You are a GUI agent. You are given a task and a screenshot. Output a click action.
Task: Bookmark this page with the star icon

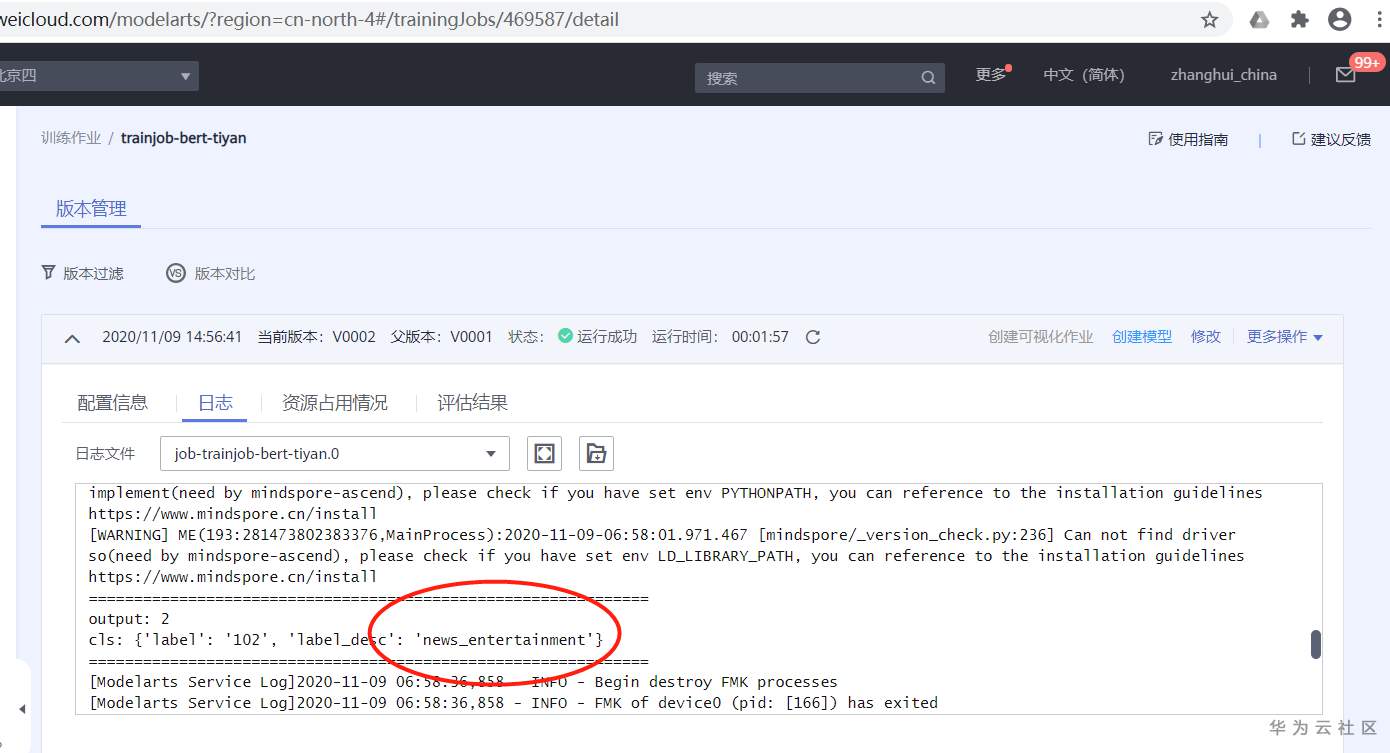(1209, 20)
